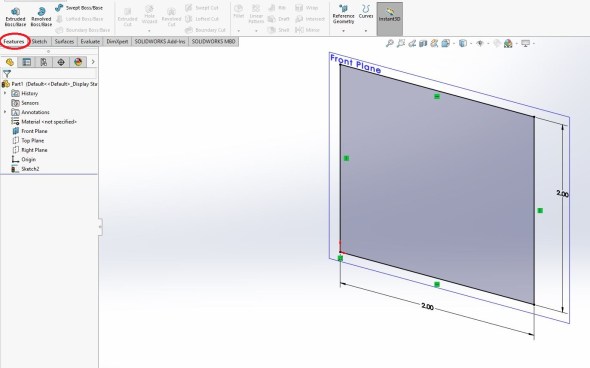Open Fillet dropdown arrow
The width and height of the screenshot is (590, 368).
click(239, 31)
